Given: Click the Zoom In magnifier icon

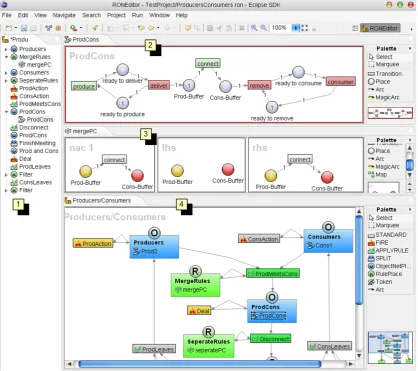Looking at the screenshot, I should [x=254, y=28].
